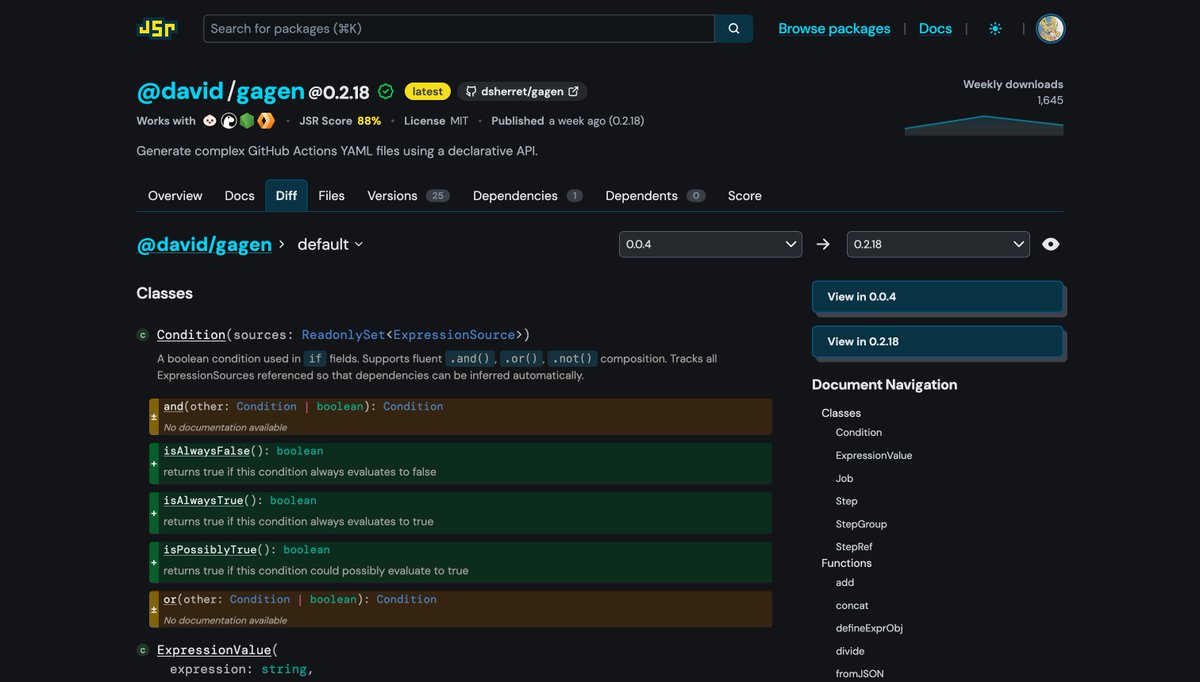This screenshot has height=682, width=1200.
Task: Select the Diff tab
Action: (286, 196)
